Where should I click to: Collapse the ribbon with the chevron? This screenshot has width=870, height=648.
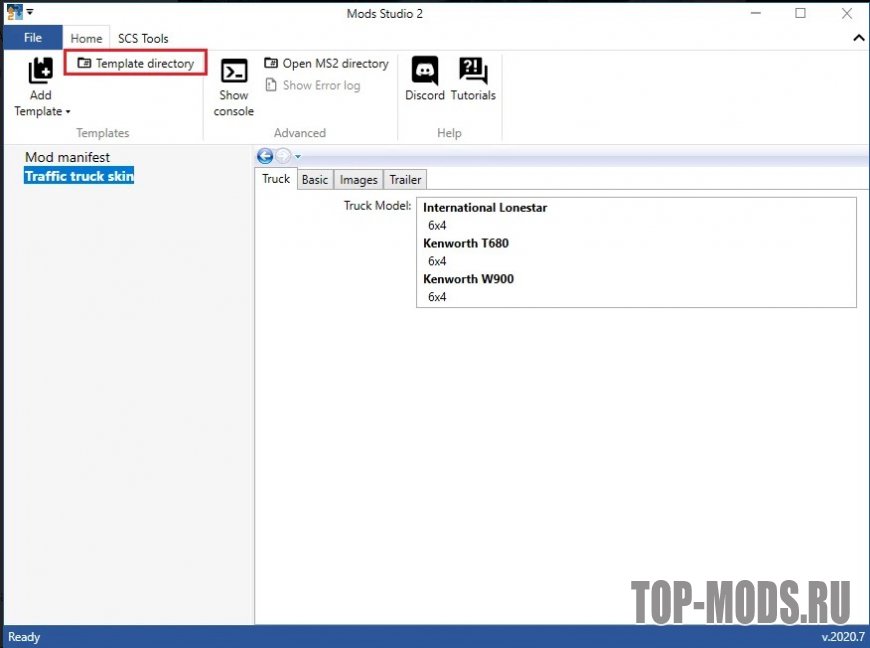pyautogui.click(x=858, y=38)
